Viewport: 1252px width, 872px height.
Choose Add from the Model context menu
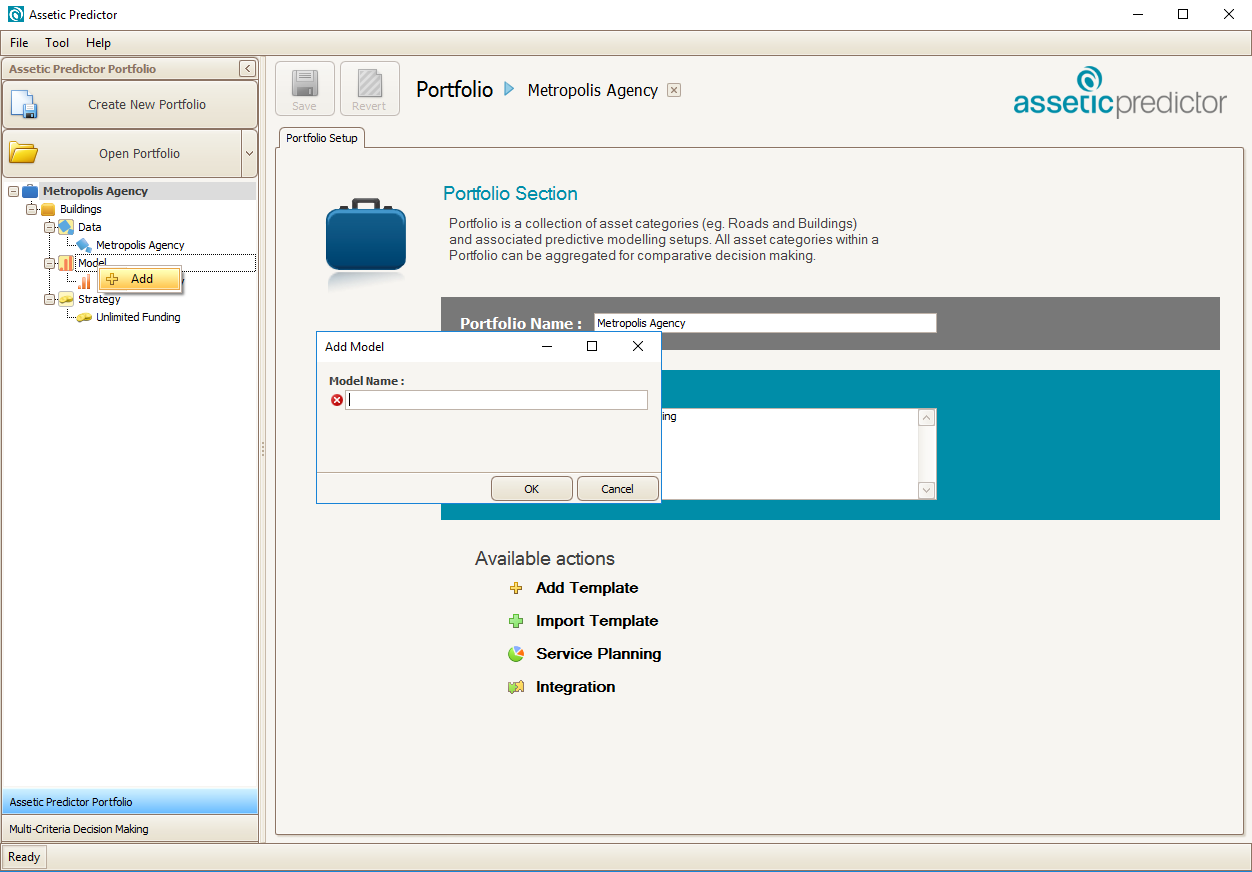(x=141, y=279)
